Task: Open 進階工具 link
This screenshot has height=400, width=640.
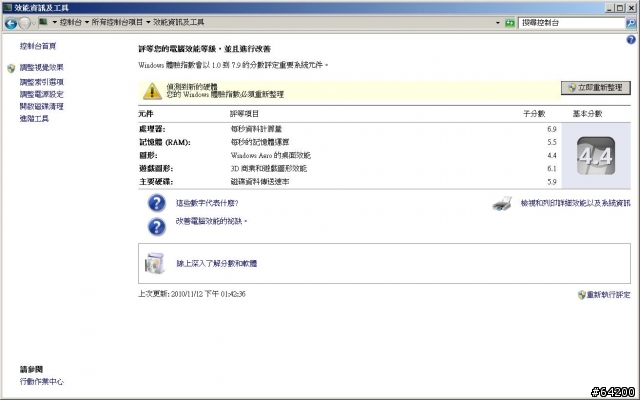Action: 34,119
